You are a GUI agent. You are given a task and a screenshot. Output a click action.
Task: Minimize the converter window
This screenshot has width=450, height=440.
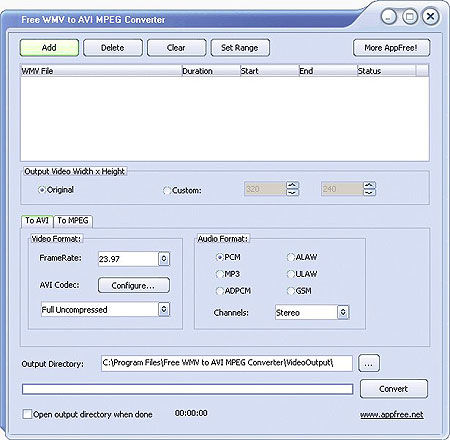click(x=389, y=16)
